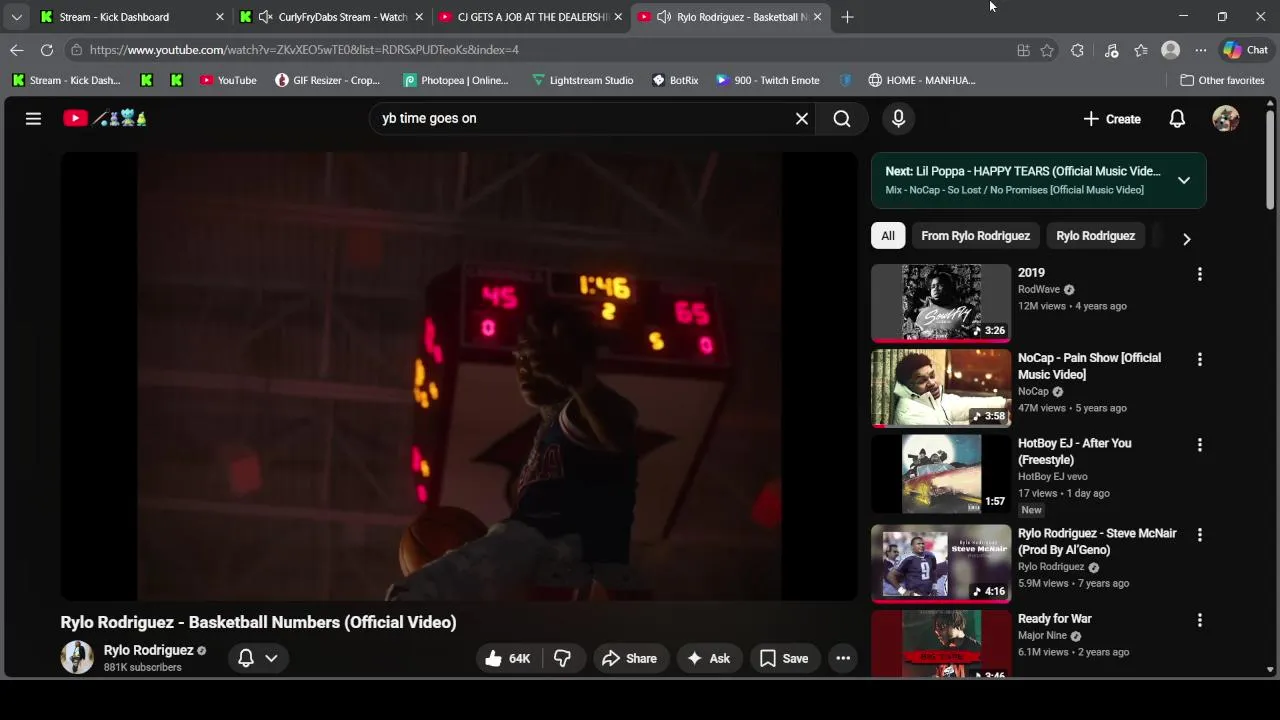Open GIF Resizer bookmark
The width and height of the screenshot is (1280, 720).
328,80
